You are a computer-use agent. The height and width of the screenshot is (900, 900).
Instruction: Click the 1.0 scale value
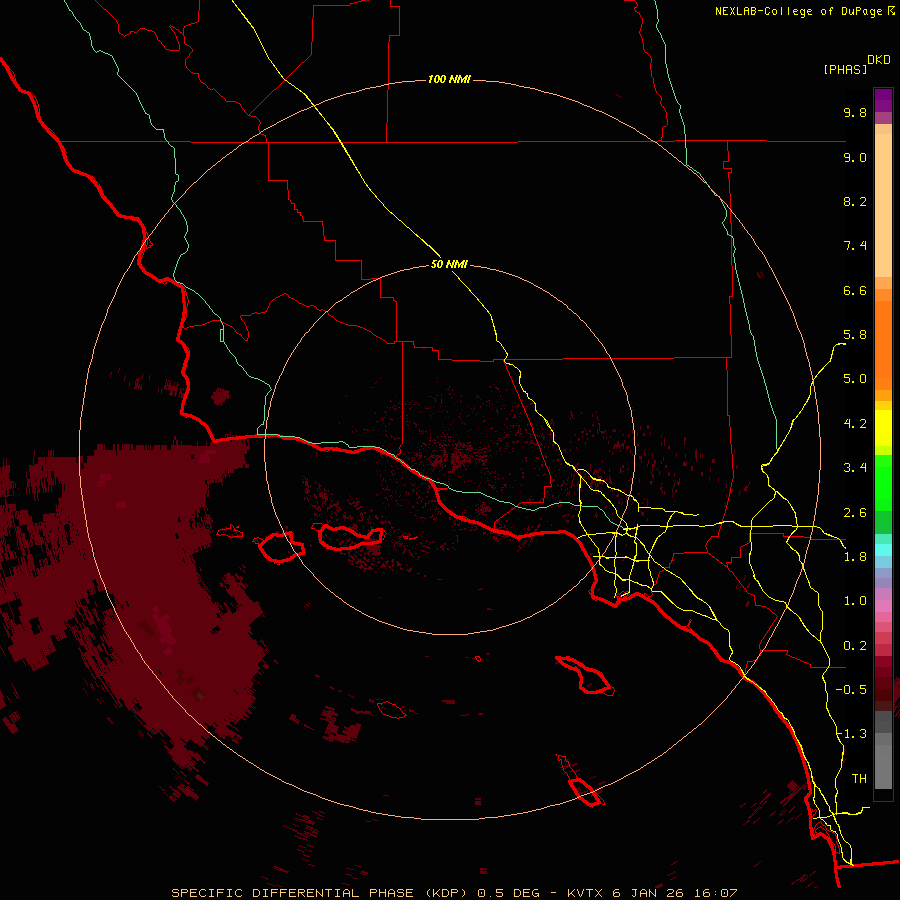pos(855,602)
